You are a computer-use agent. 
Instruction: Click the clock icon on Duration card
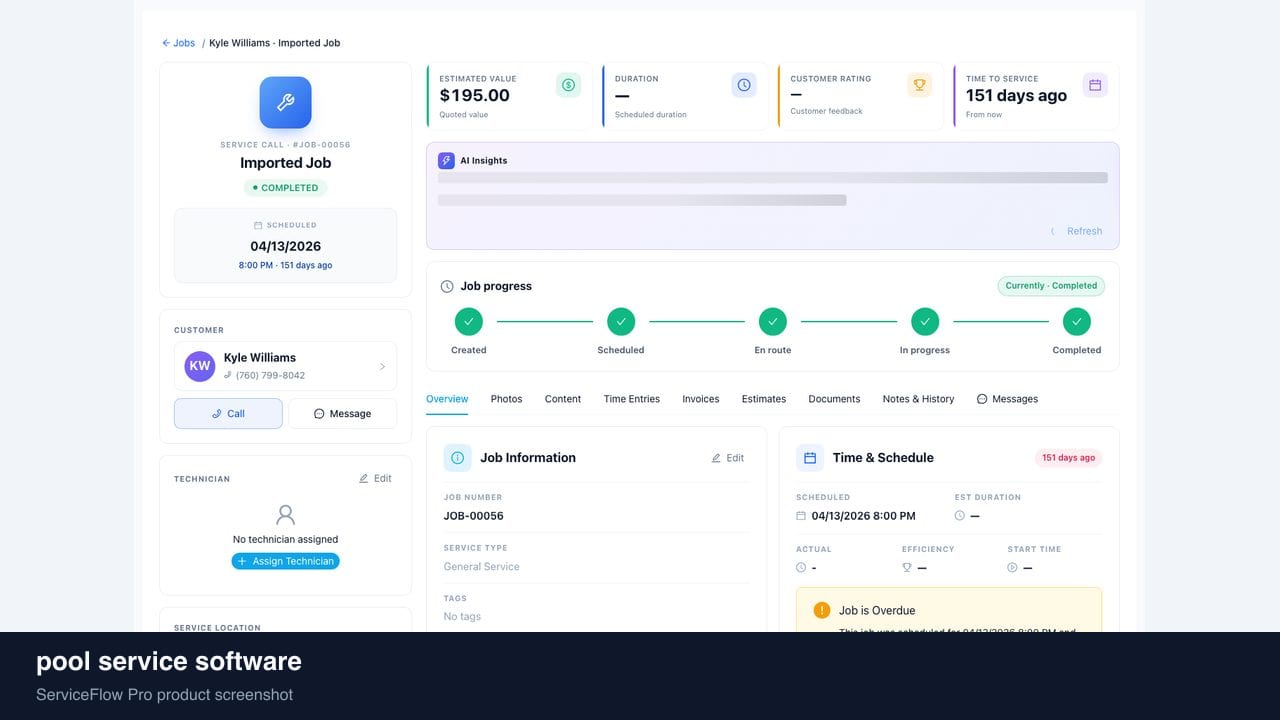tap(744, 85)
